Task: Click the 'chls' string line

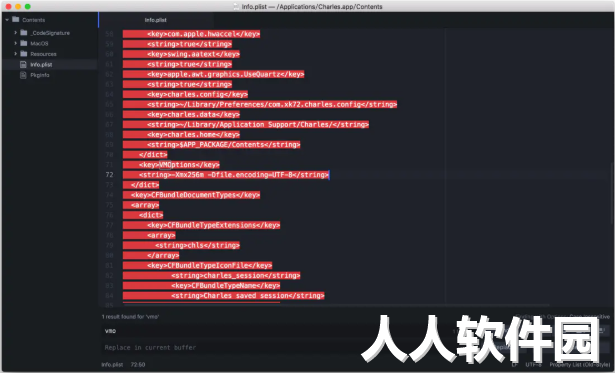Action: coord(197,246)
